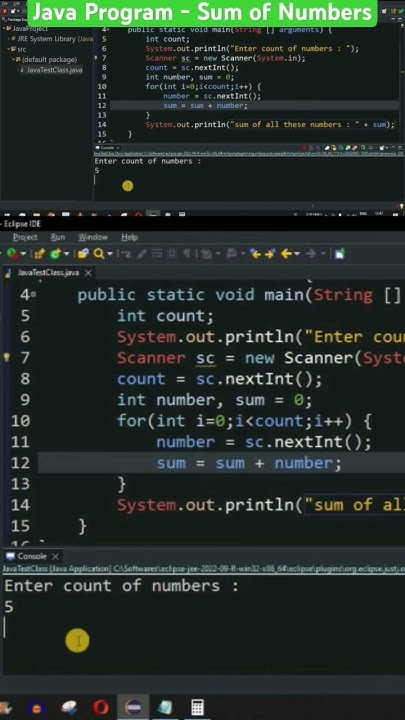Select the JavaTestClass.java editor tab
Screen dimensions: 405x720
[48, 273]
